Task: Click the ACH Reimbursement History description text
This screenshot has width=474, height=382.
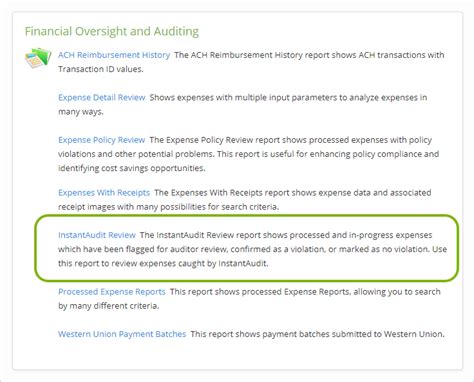Action: 251,62
